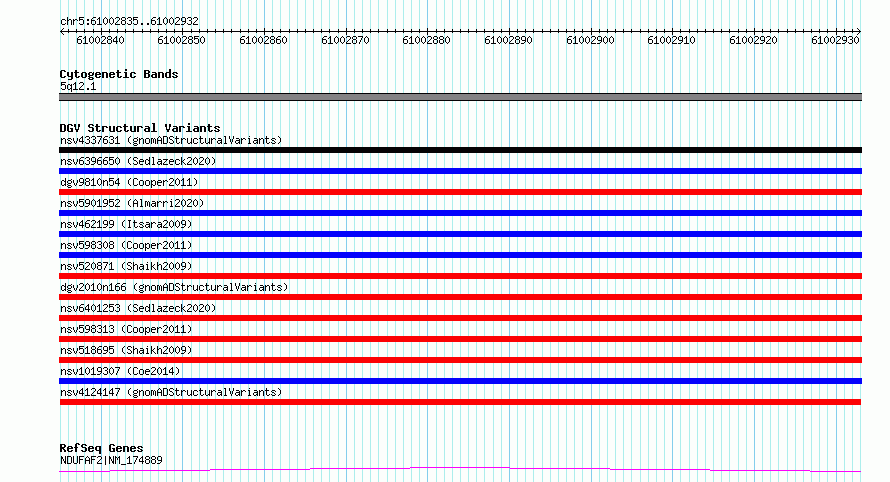
Task: Select the 5q12.1 band label
Action: pyautogui.click(x=78, y=86)
